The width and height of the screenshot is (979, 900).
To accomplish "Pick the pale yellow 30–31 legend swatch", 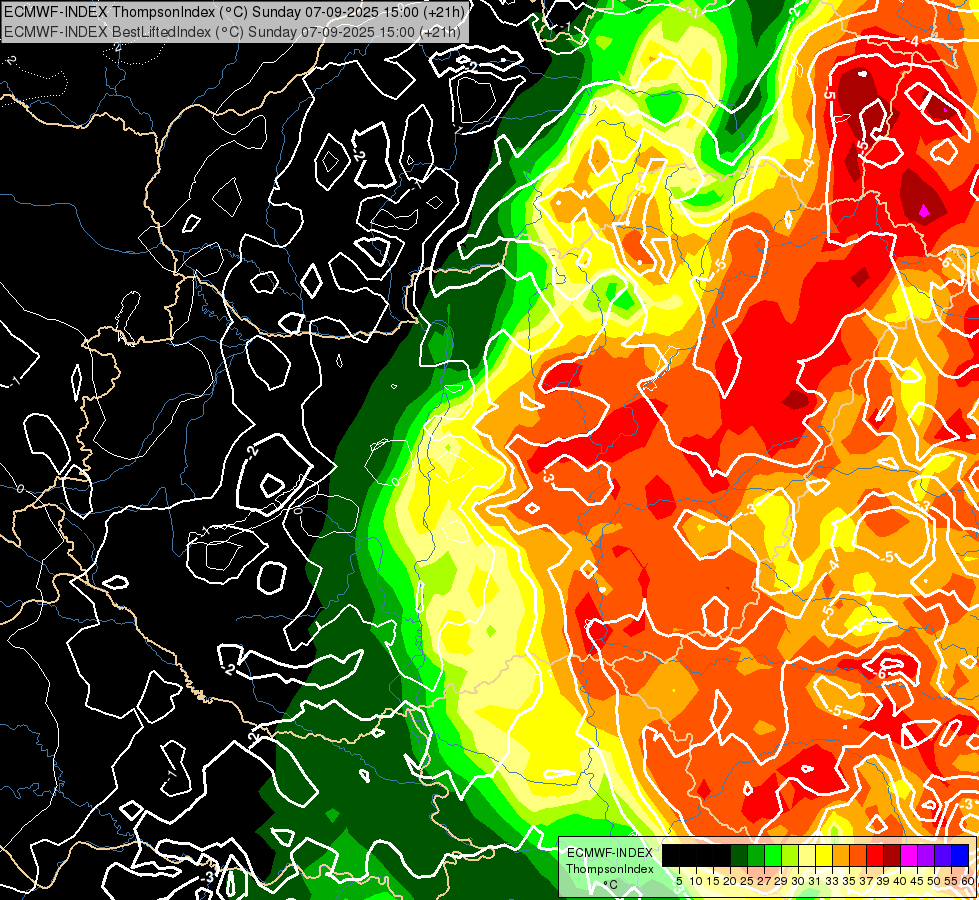I will click(807, 855).
